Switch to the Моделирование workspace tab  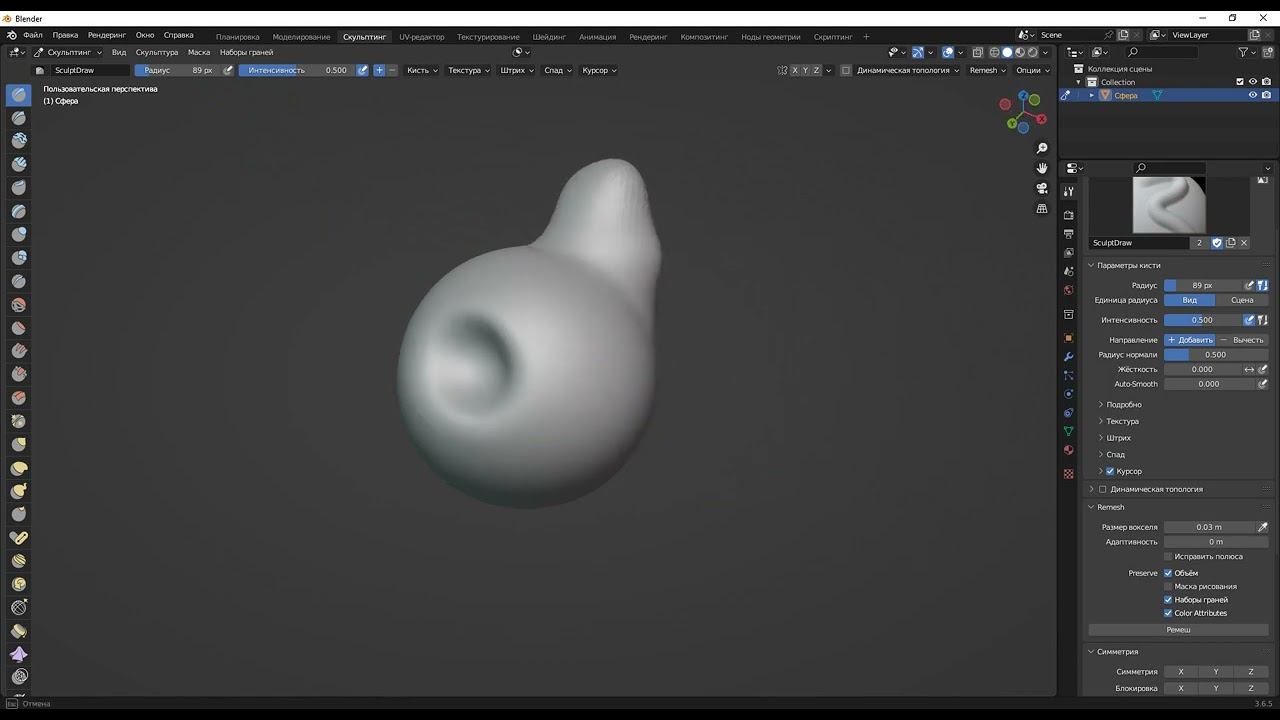301,37
